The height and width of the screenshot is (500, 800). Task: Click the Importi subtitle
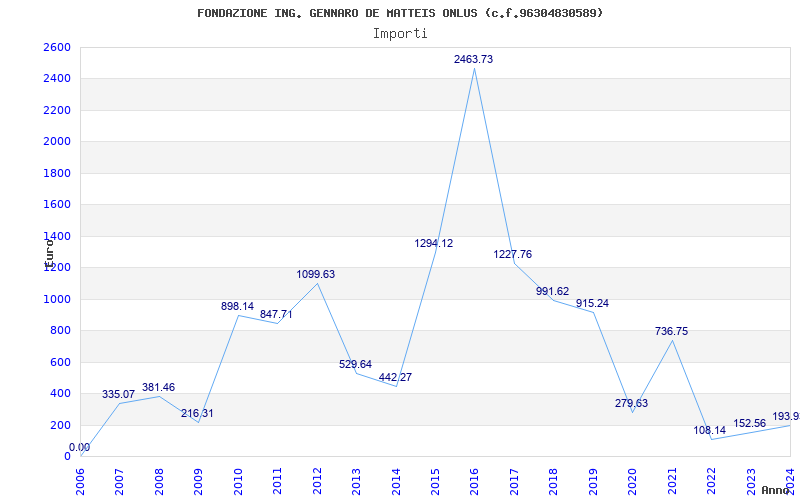tap(400, 34)
